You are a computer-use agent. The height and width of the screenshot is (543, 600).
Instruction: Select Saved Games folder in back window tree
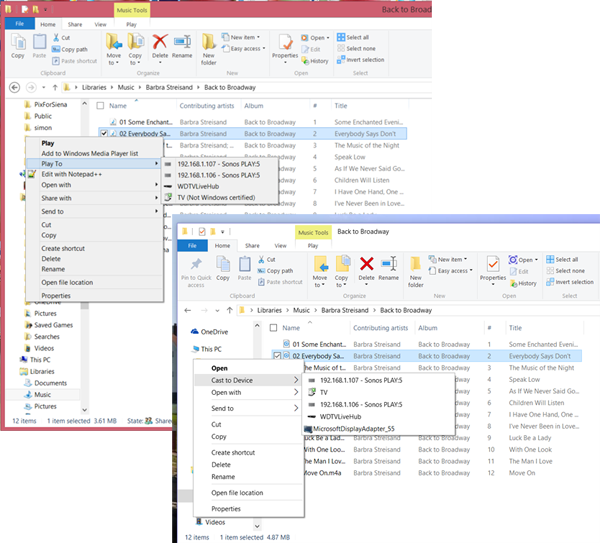[x=53, y=325]
